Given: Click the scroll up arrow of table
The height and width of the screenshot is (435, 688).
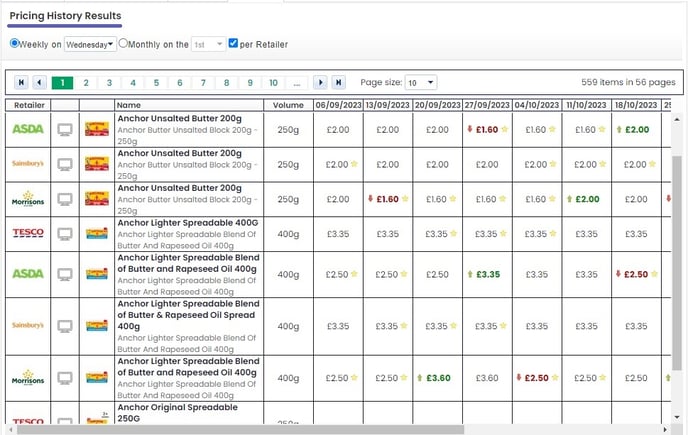Looking at the screenshot, I should point(677,119).
